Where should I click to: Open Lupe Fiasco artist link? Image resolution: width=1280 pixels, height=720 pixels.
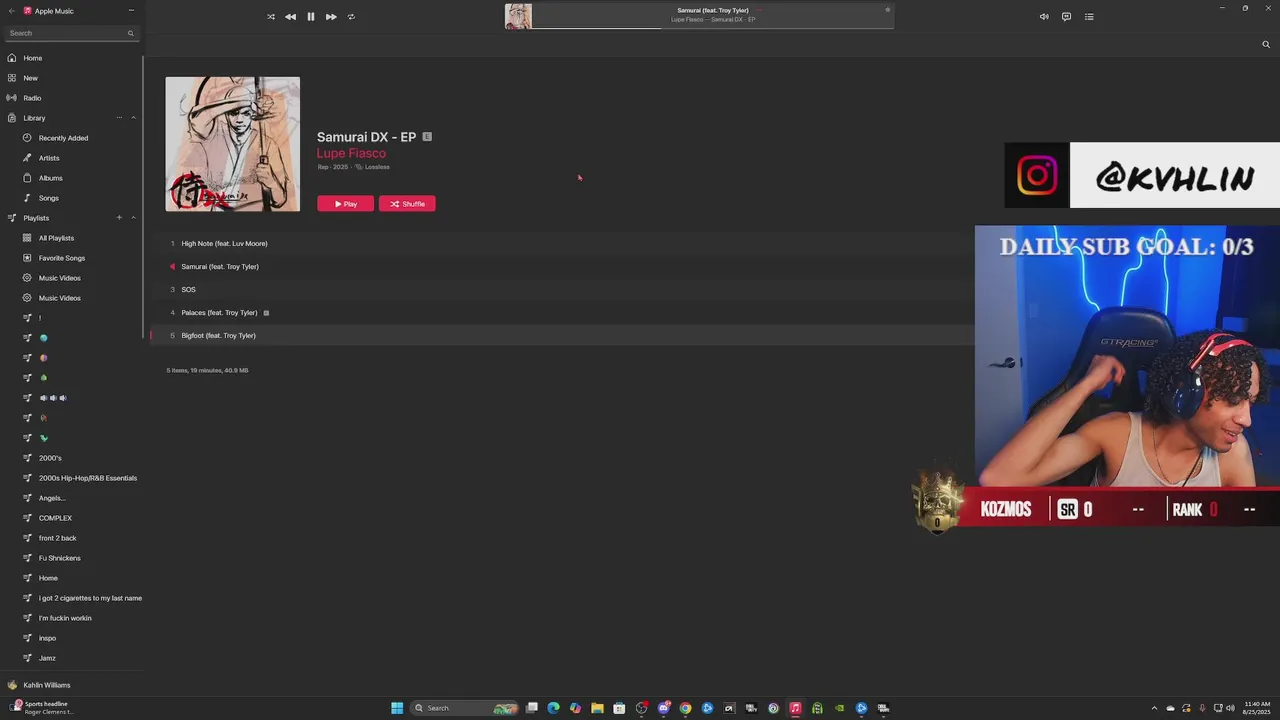click(x=351, y=153)
